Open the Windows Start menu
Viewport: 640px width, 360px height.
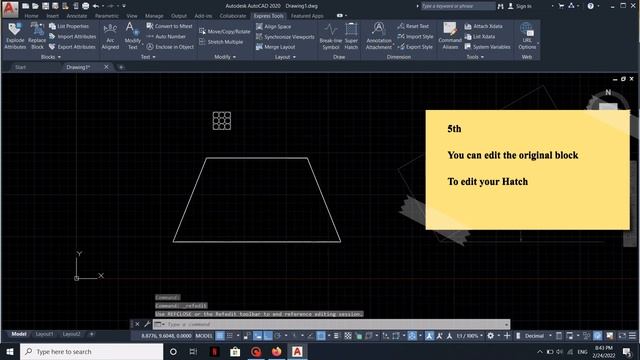coord(10,351)
